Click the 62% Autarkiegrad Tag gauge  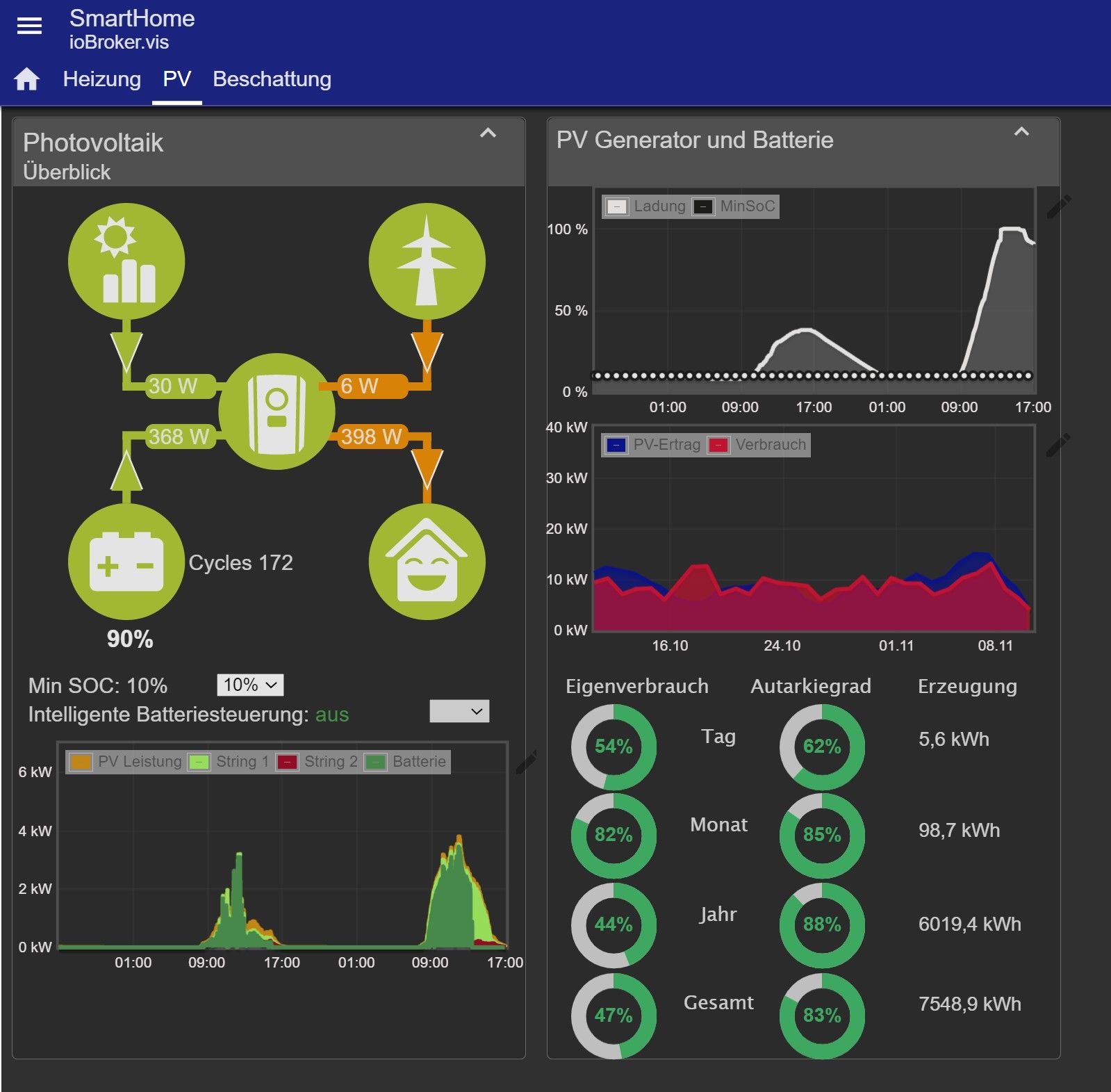822,747
